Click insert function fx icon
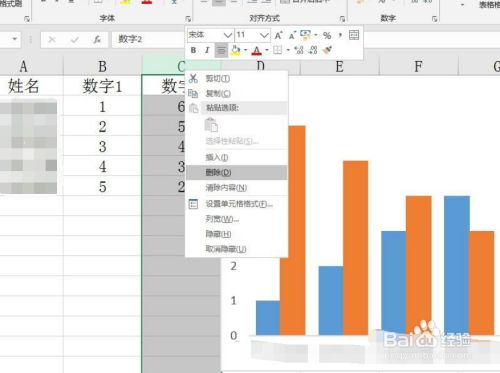Viewport: 500px width, 373px height. click(x=97, y=40)
